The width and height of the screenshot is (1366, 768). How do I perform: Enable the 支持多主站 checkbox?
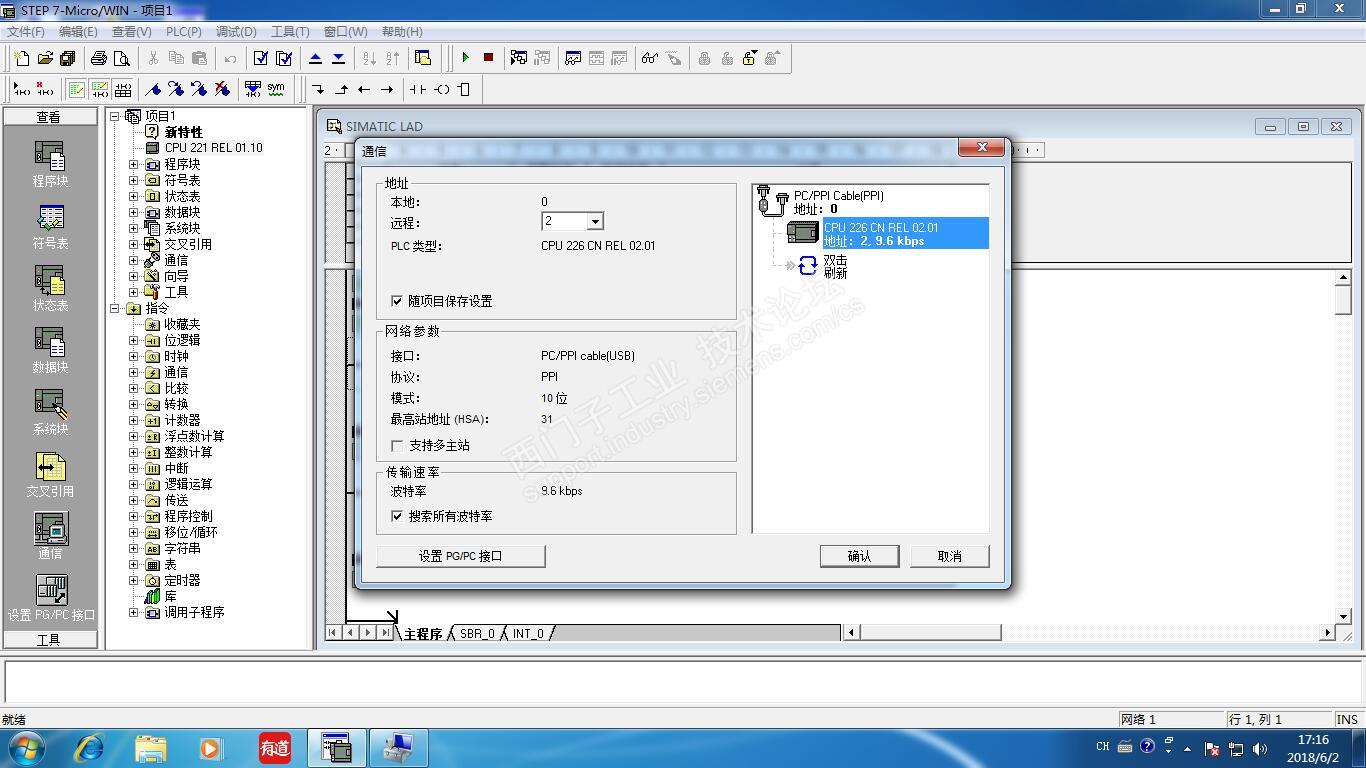397,446
